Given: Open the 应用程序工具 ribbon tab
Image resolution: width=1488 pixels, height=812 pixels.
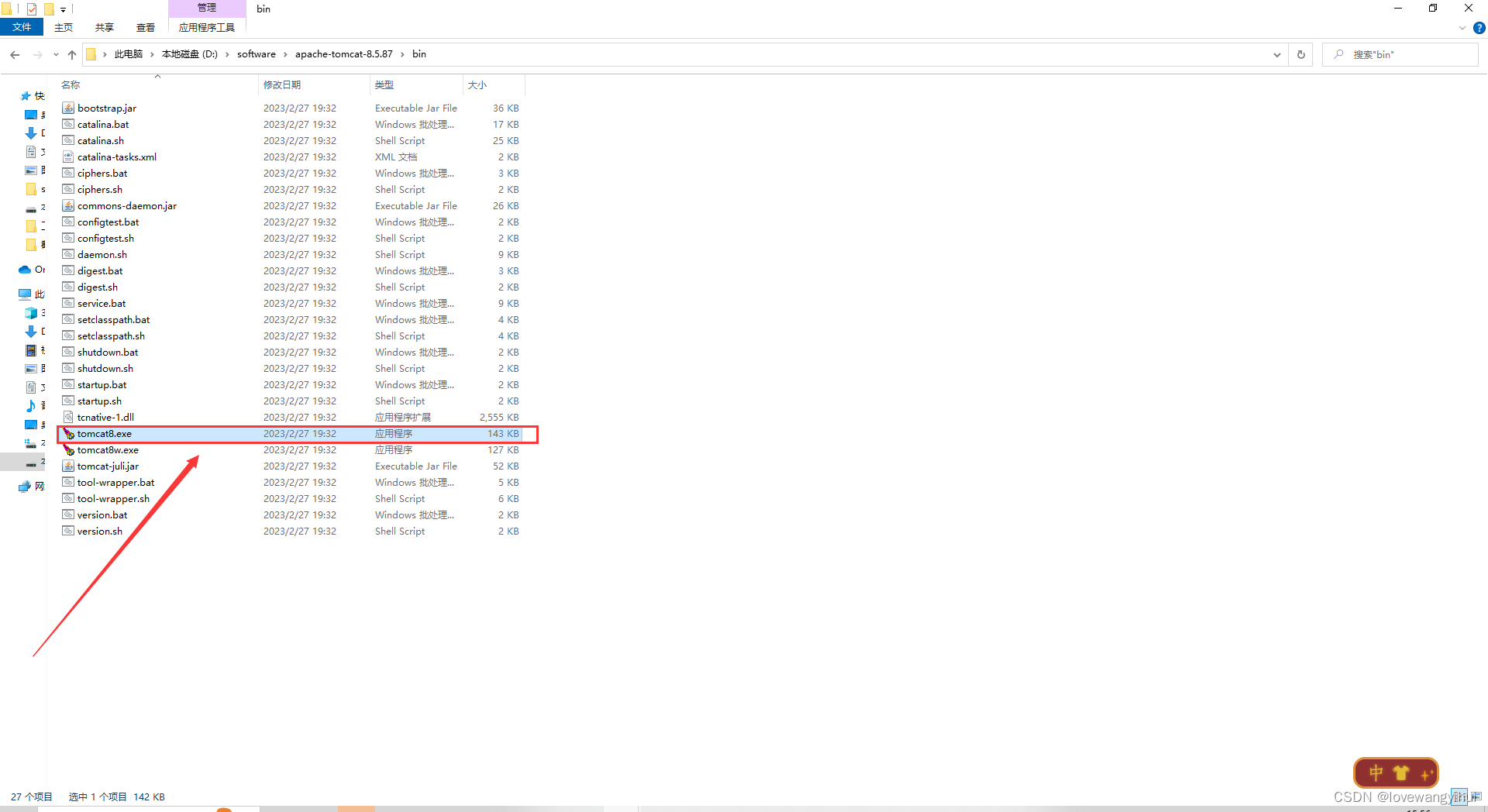Looking at the screenshot, I should pyautogui.click(x=207, y=27).
